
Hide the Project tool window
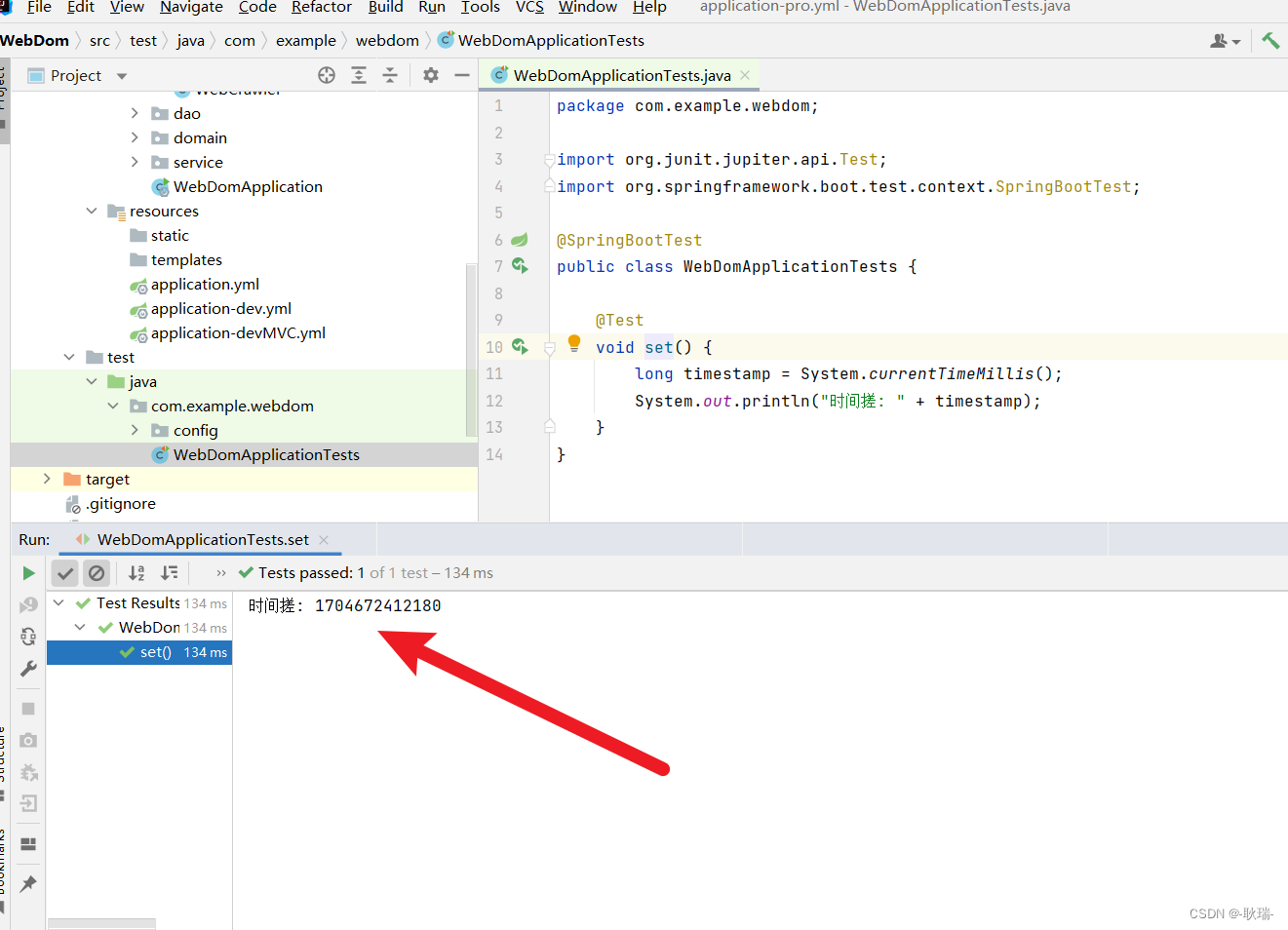click(x=462, y=75)
